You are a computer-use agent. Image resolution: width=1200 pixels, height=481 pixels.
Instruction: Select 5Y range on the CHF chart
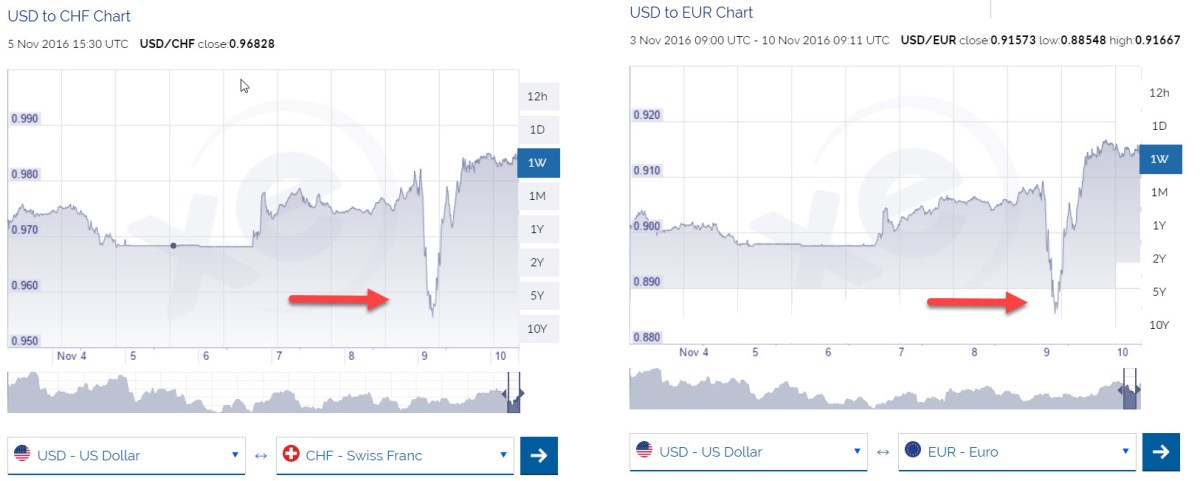pos(538,295)
